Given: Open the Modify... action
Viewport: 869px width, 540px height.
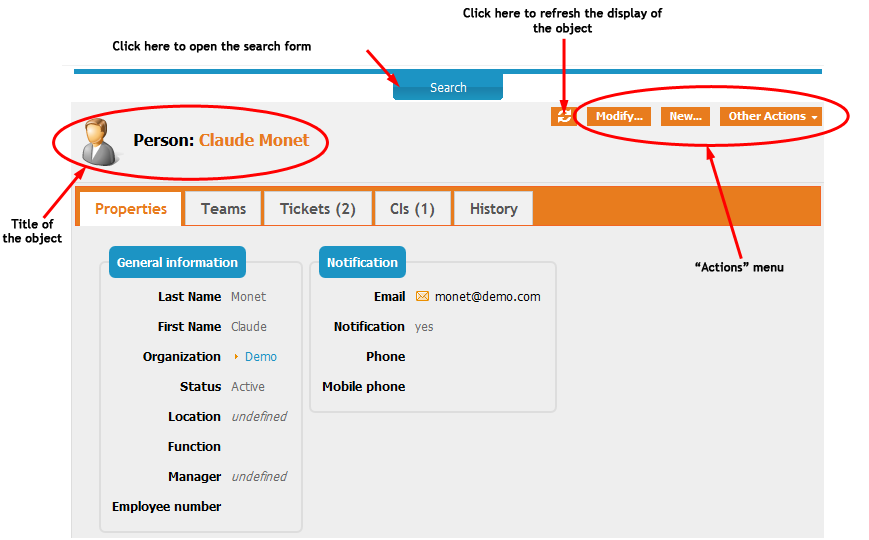Looking at the screenshot, I should tap(619, 117).
